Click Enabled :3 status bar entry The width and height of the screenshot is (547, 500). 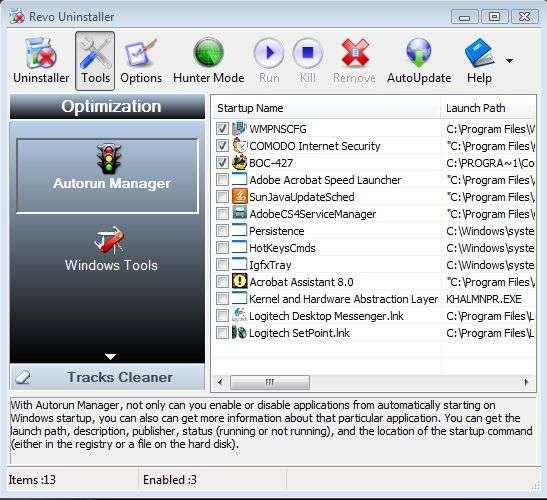(x=170, y=480)
